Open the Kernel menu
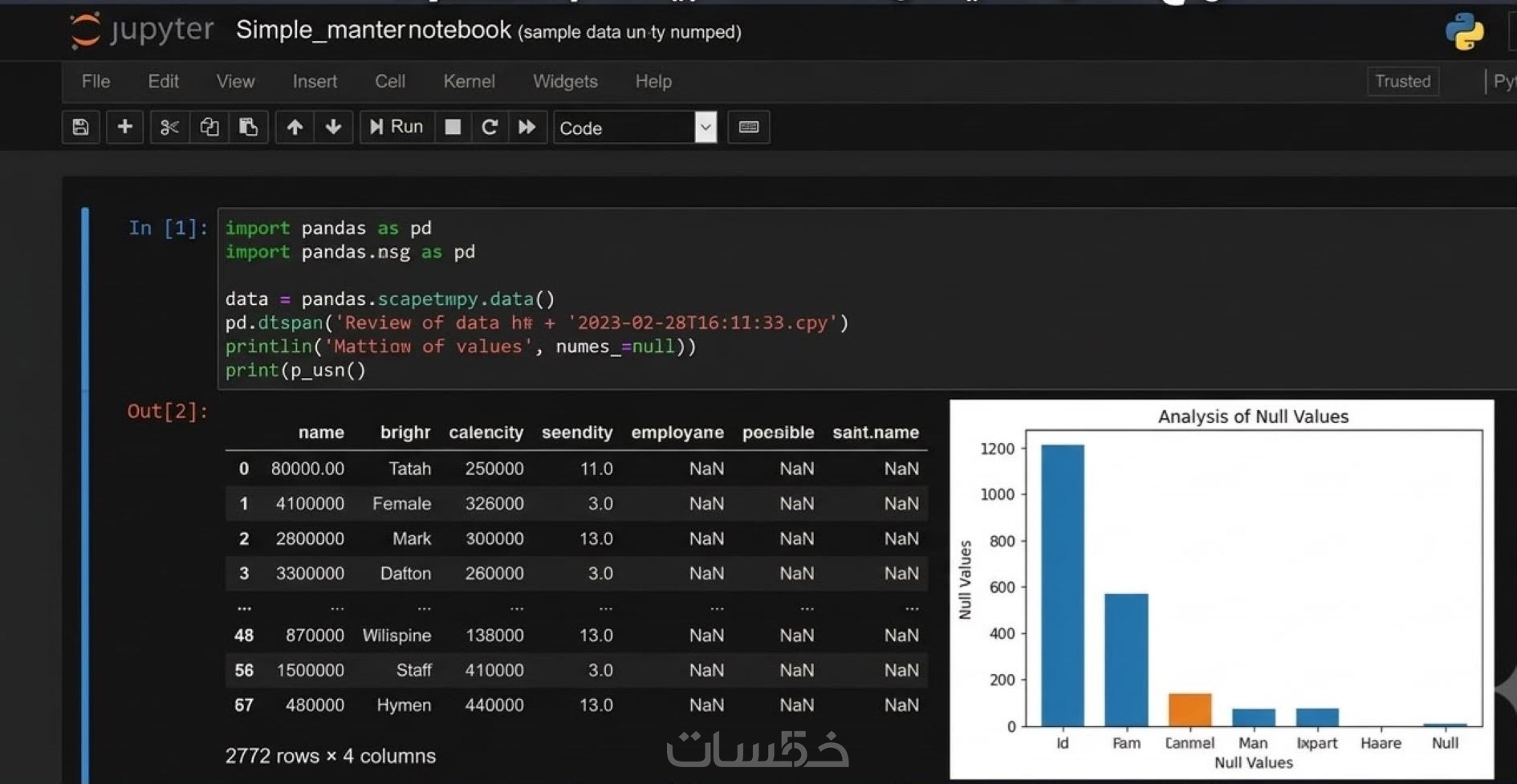 (469, 81)
